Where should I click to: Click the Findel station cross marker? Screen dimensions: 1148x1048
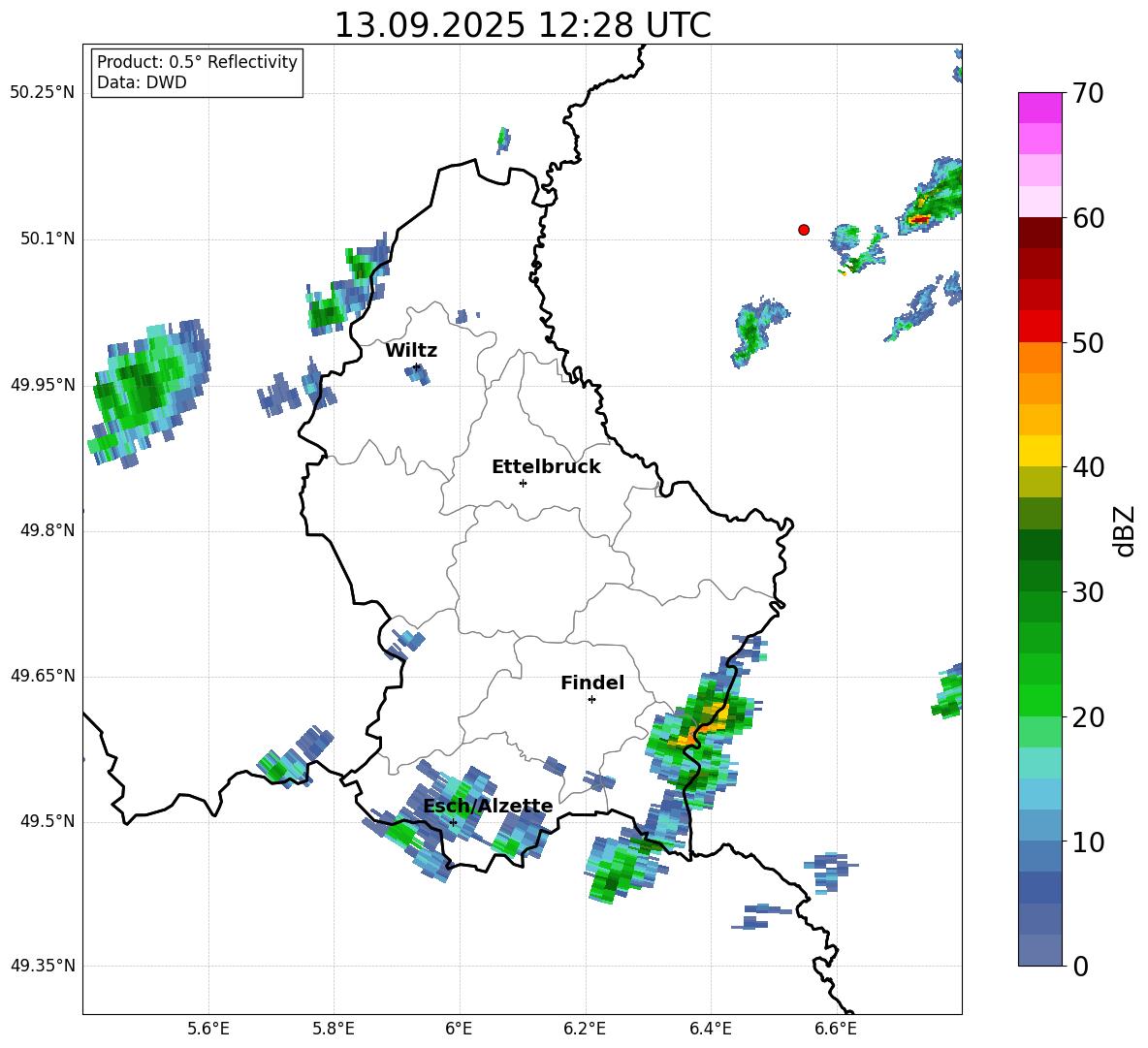click(591, 700)
